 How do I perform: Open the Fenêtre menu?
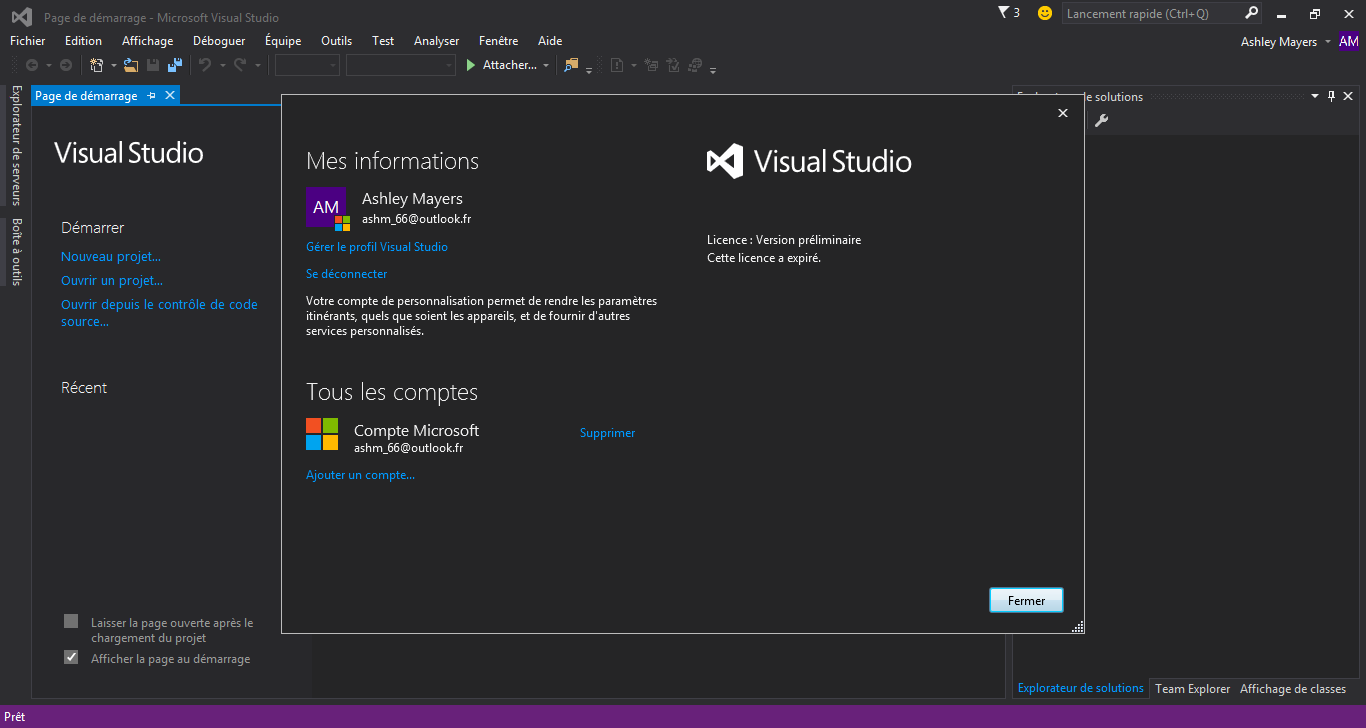pos(499,41)
